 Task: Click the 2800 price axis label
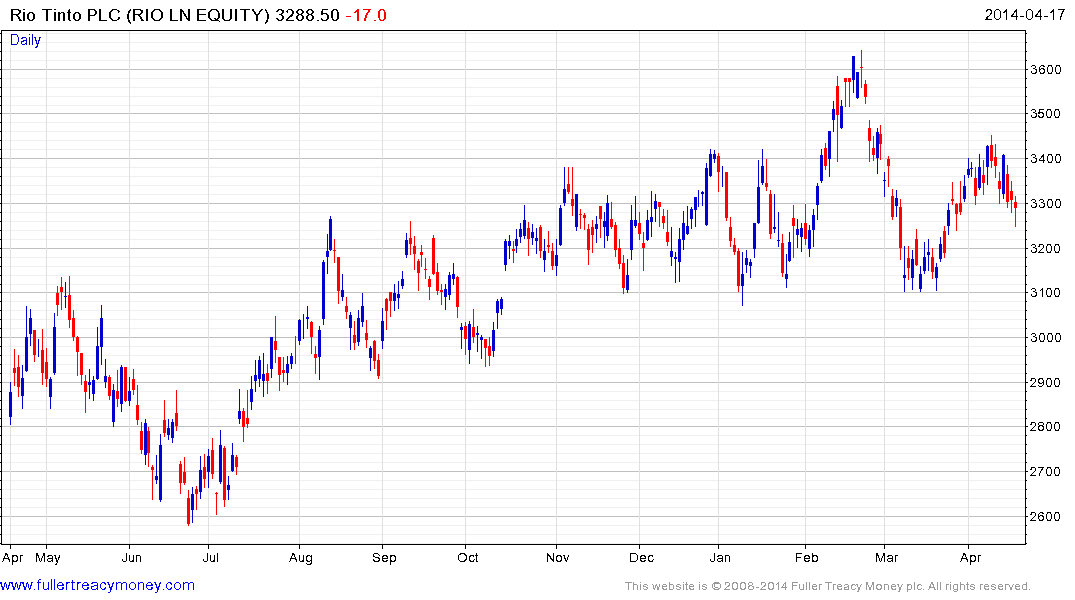point(1046,427)
